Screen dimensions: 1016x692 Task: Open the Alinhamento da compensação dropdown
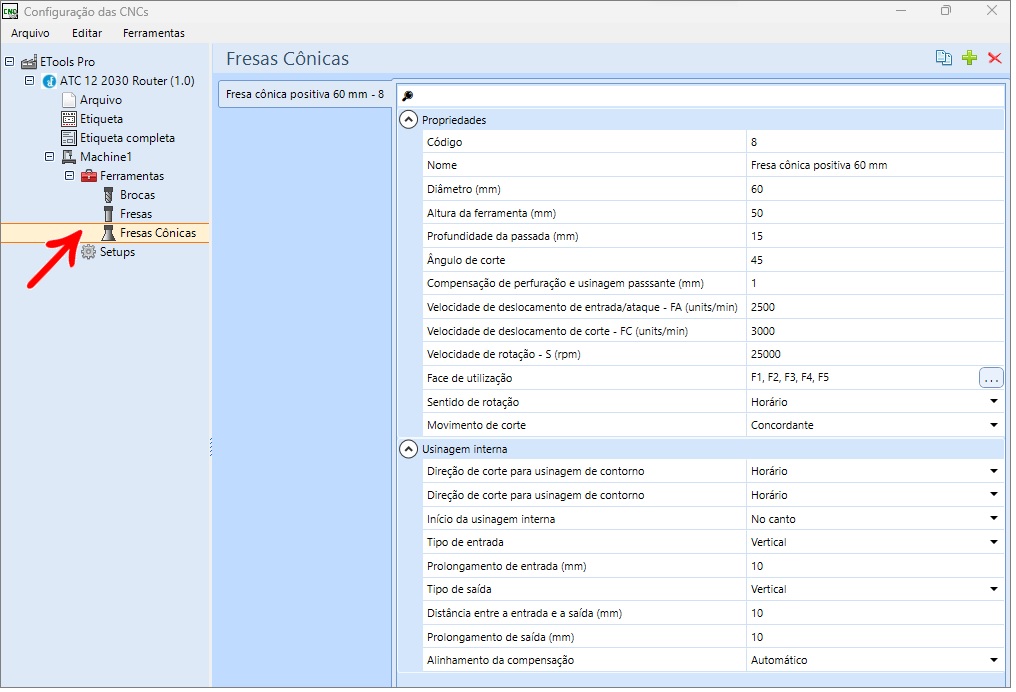tap(993, 660)
